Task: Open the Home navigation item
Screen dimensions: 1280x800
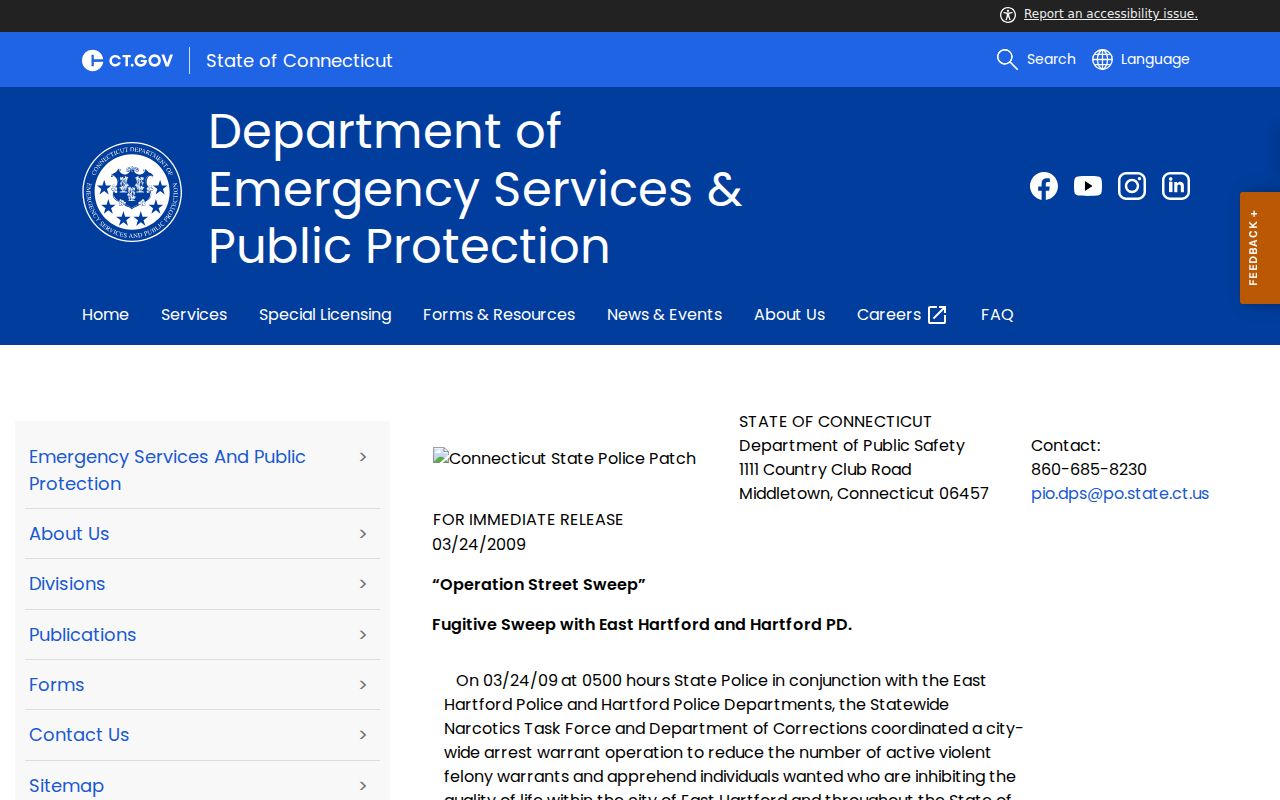Action: (x=105, y=315)
